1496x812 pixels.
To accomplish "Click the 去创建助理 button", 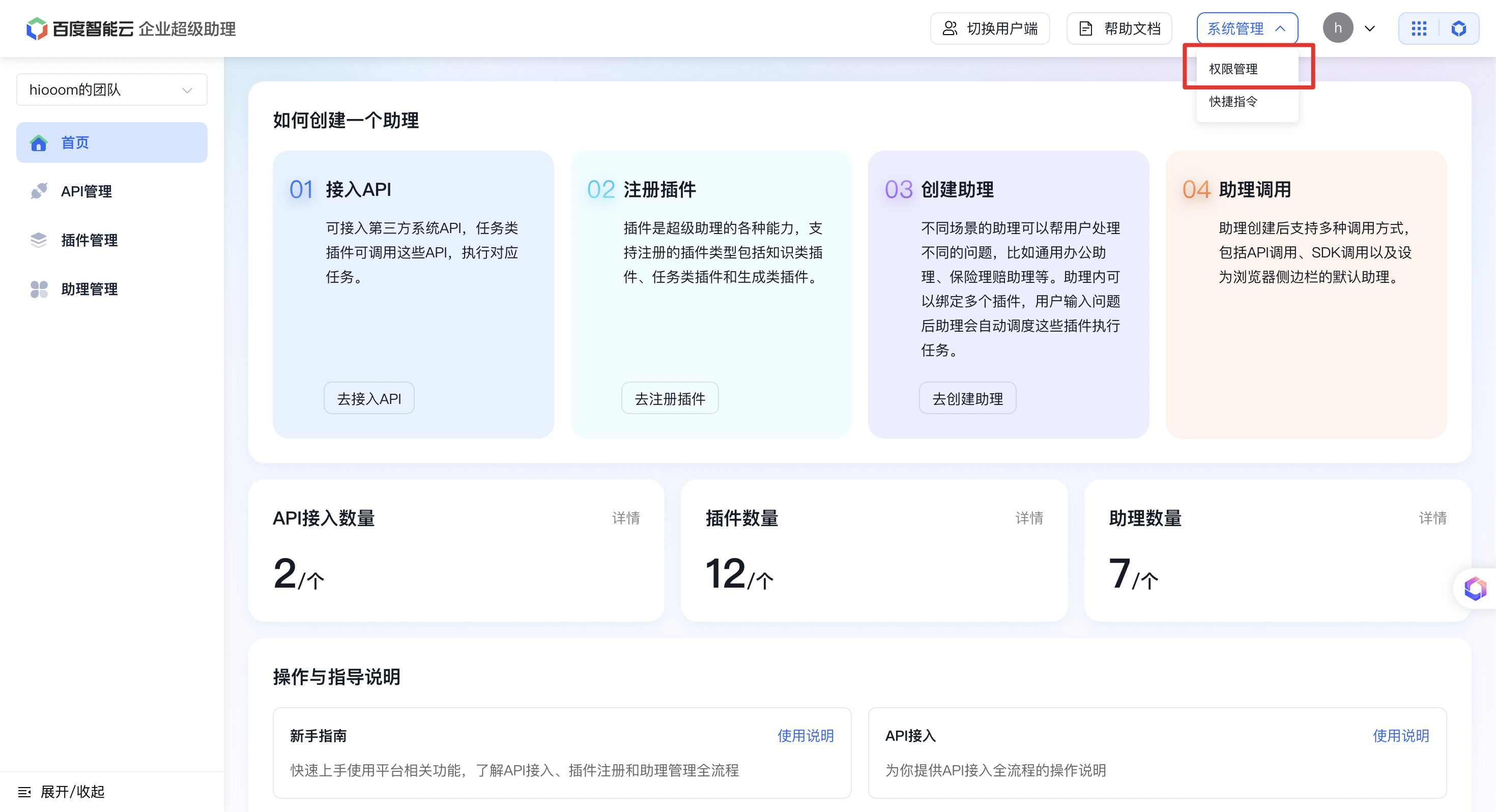I will 967,398.
